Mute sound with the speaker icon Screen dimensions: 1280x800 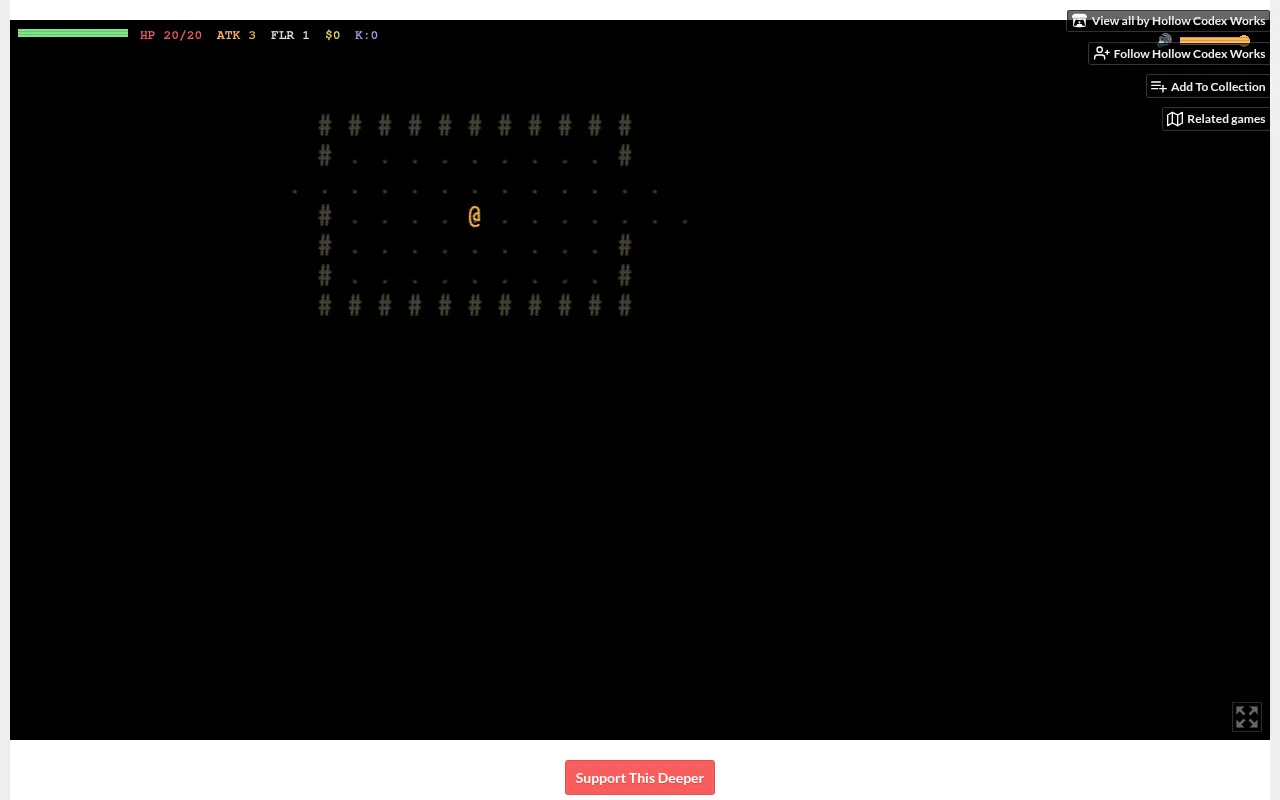click(1165, 40)
